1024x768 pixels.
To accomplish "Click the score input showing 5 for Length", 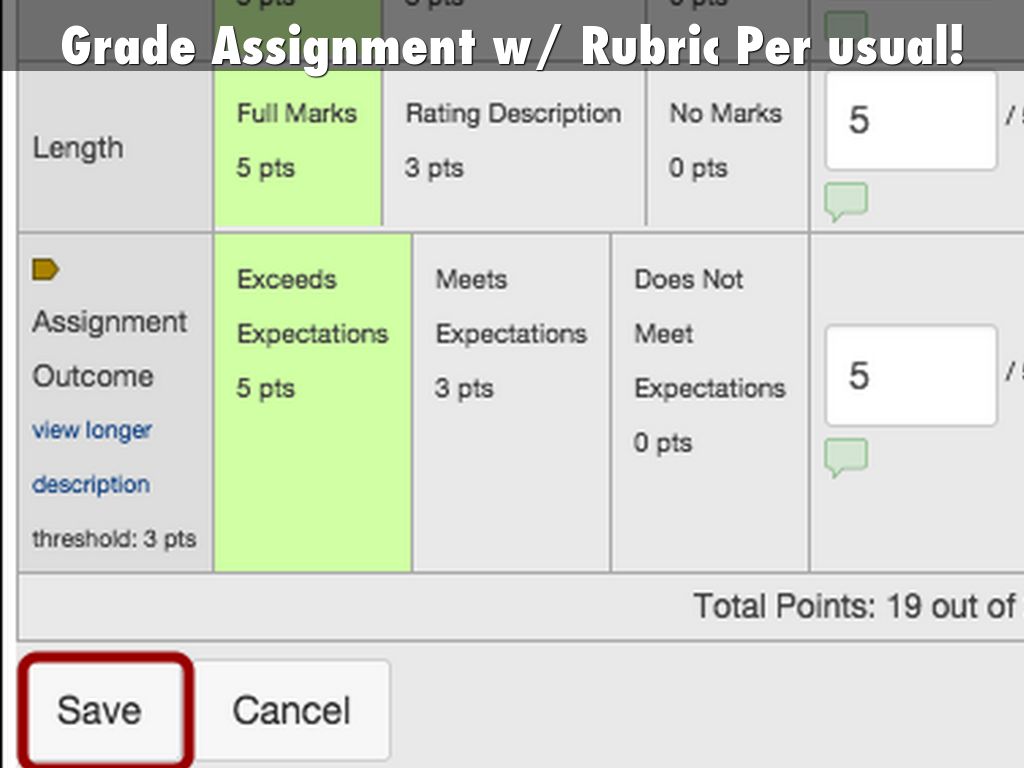I will coord(909,120).
